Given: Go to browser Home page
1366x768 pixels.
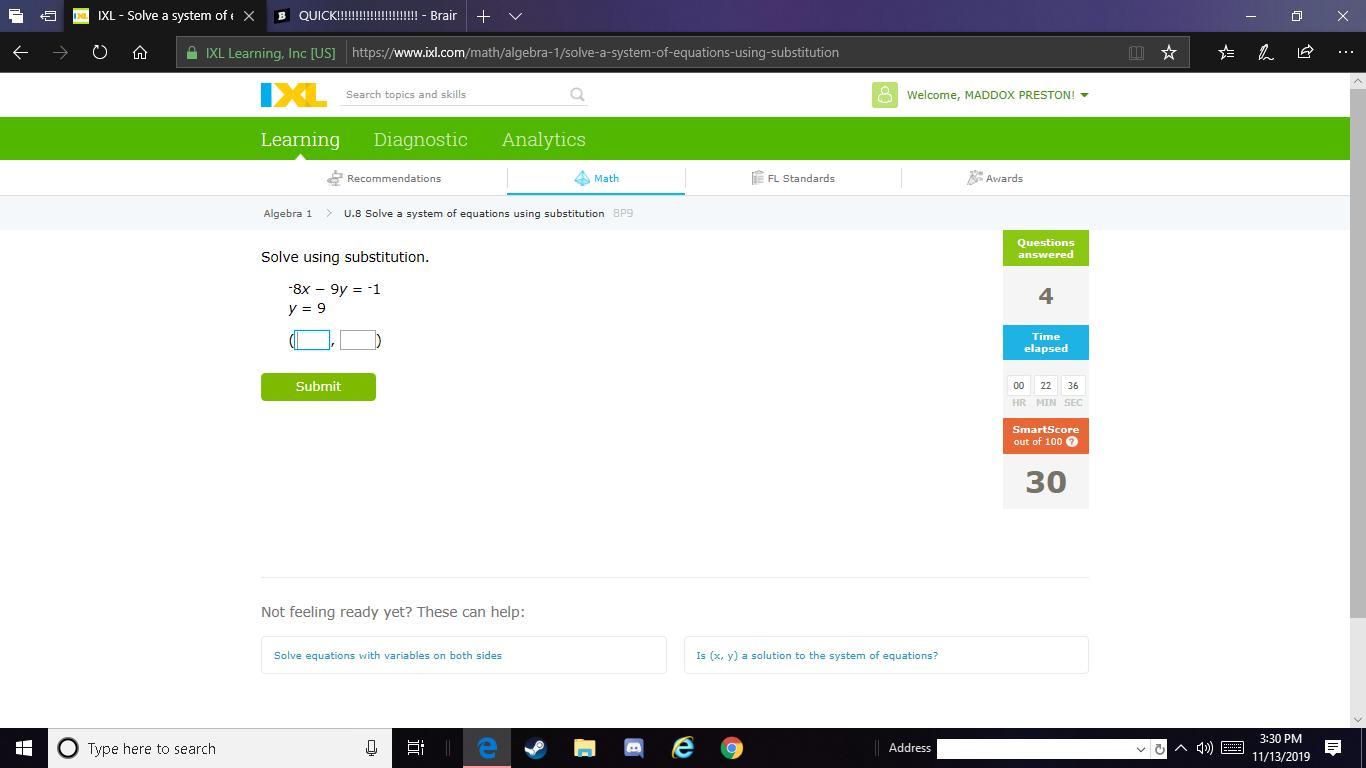Looking at the screenshot, I should tap(140, 52).
